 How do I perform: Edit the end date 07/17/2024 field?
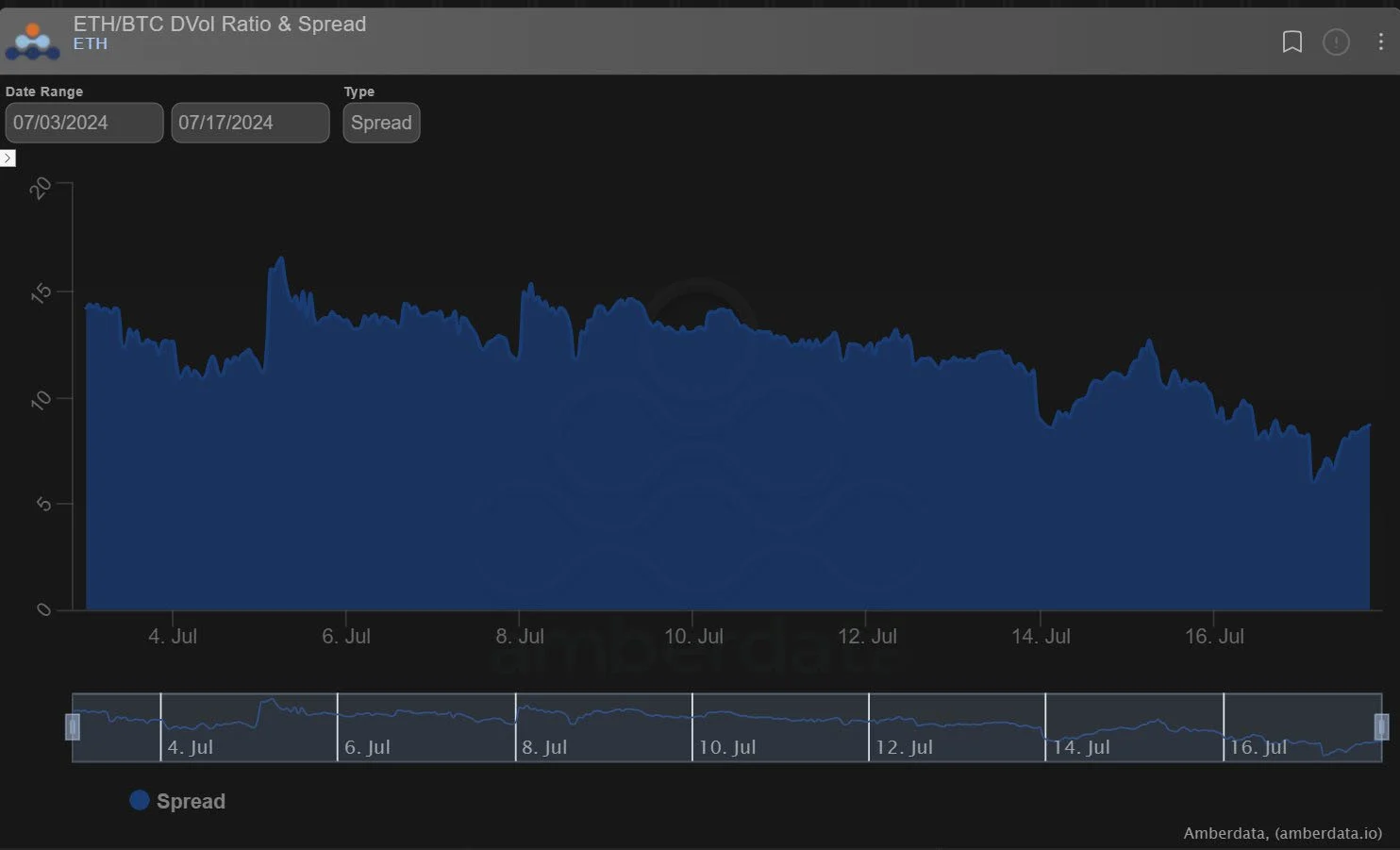click(250, 123)
